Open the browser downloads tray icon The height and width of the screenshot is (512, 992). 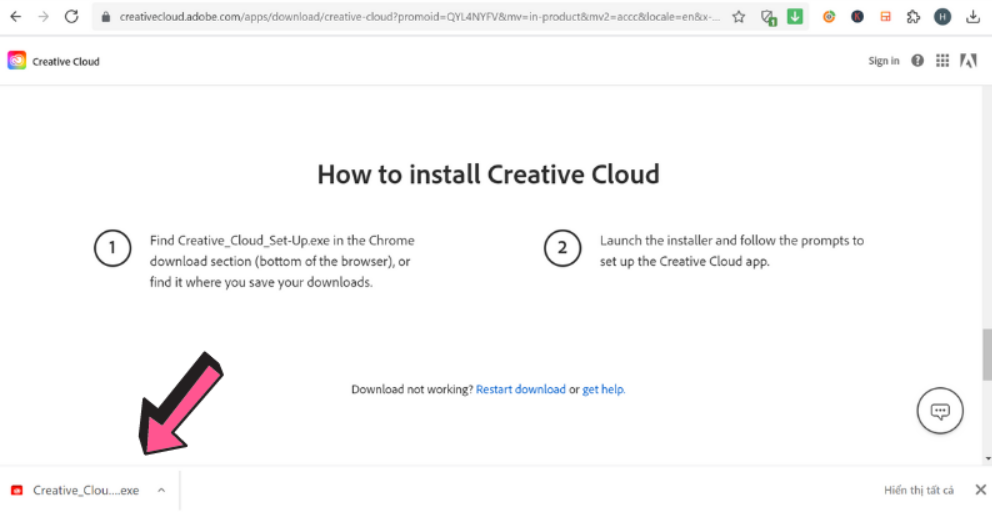[973, 17]
